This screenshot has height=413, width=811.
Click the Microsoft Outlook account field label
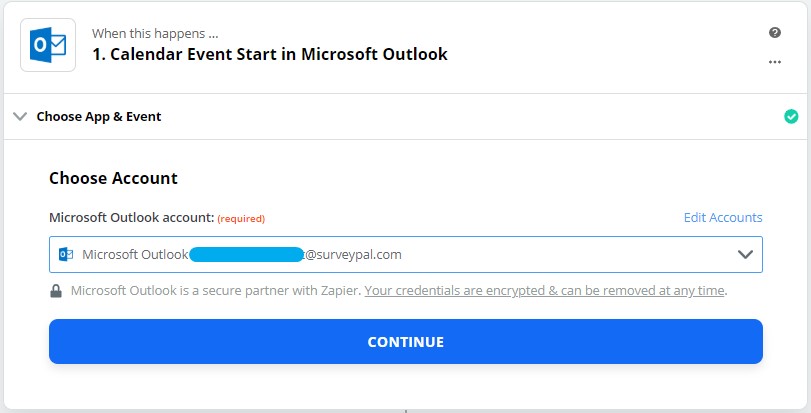coord(131,218)
